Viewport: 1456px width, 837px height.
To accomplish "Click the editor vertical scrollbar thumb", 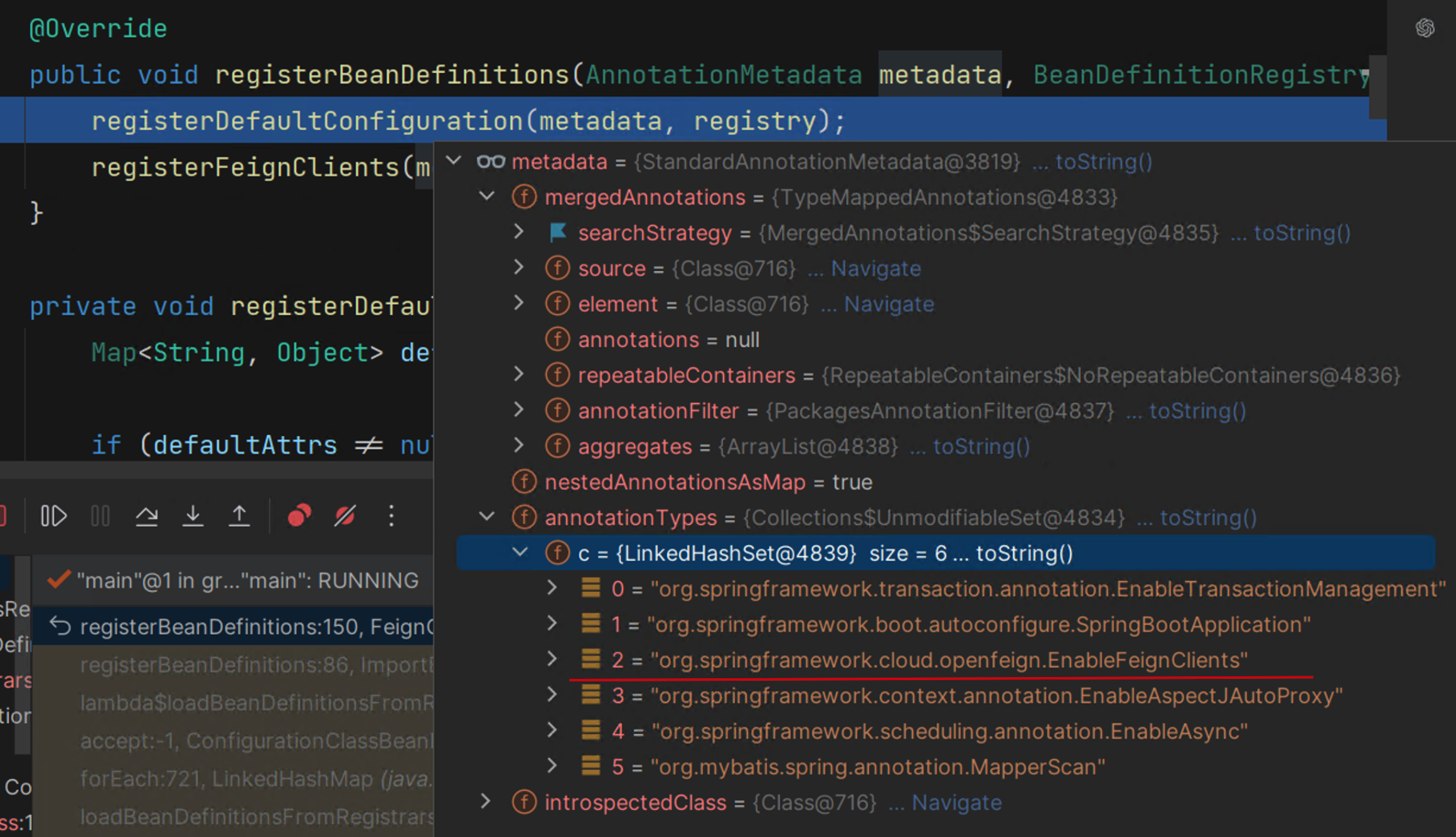I will tap(1378, 87).
